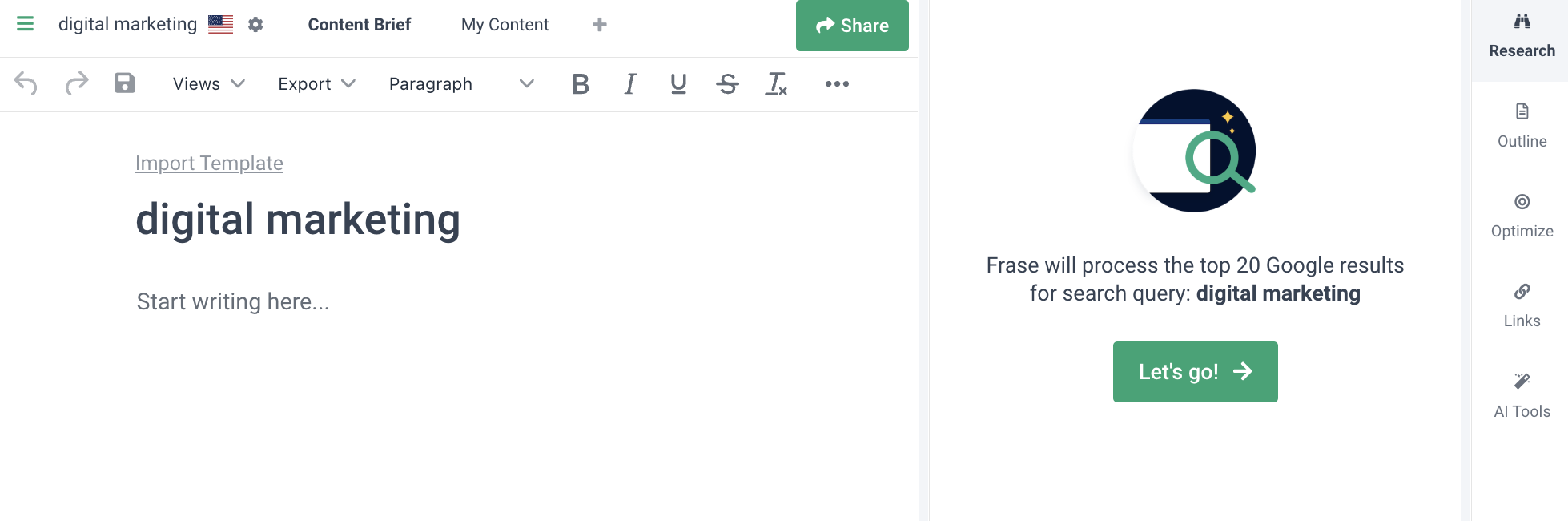Open the hamburger menu icon

(x=25, y=24)
